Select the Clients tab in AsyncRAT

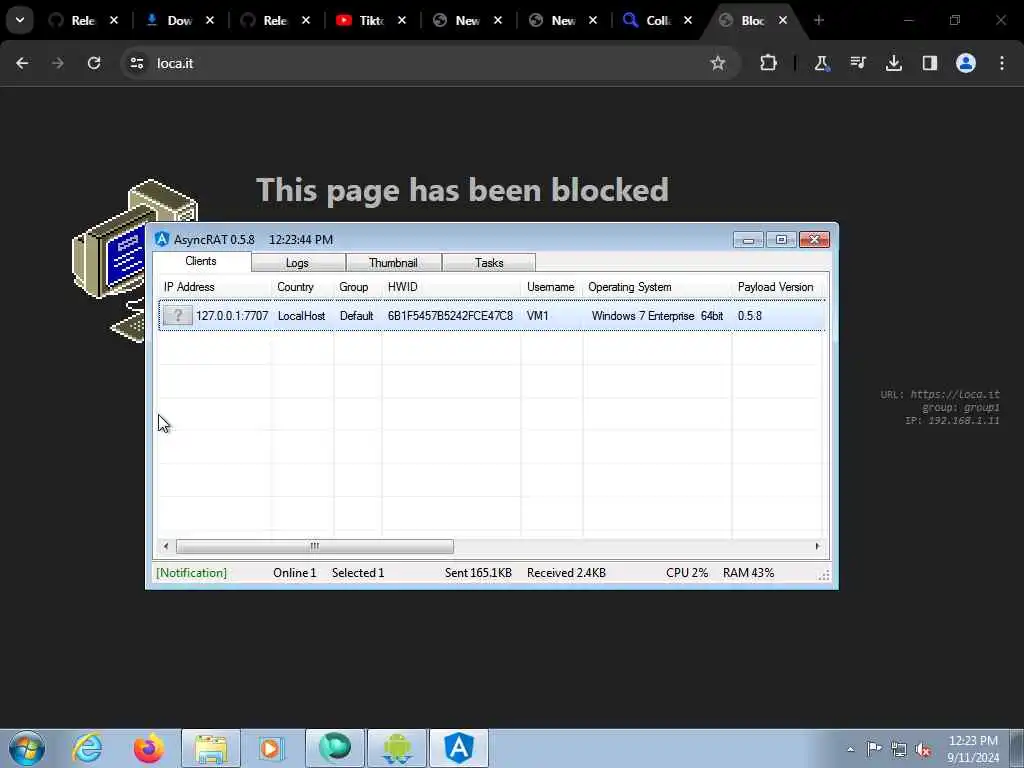[x=201, y=261]
